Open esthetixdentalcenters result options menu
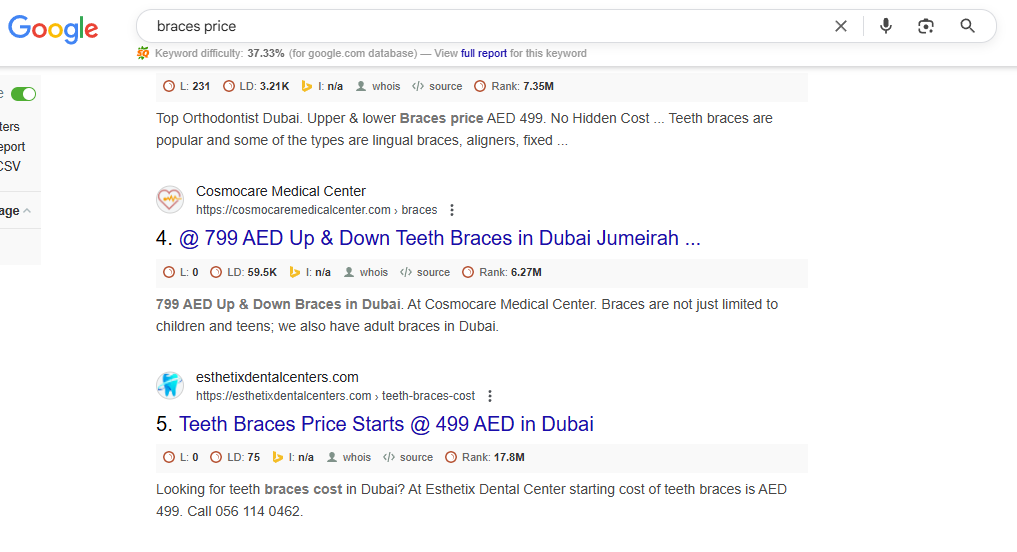Screen dimensions: 1017x552 490,396
